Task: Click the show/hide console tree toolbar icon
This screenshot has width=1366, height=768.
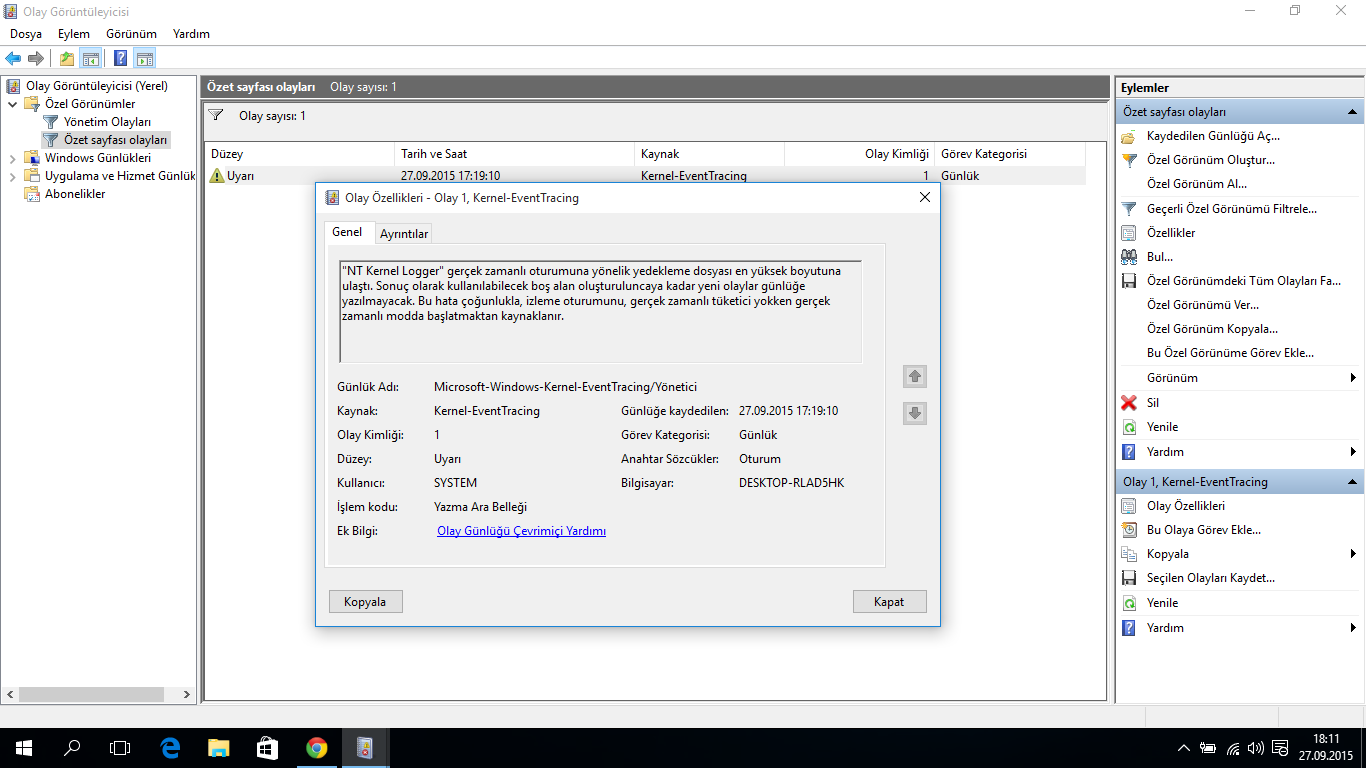Action: tap(91, 58)
